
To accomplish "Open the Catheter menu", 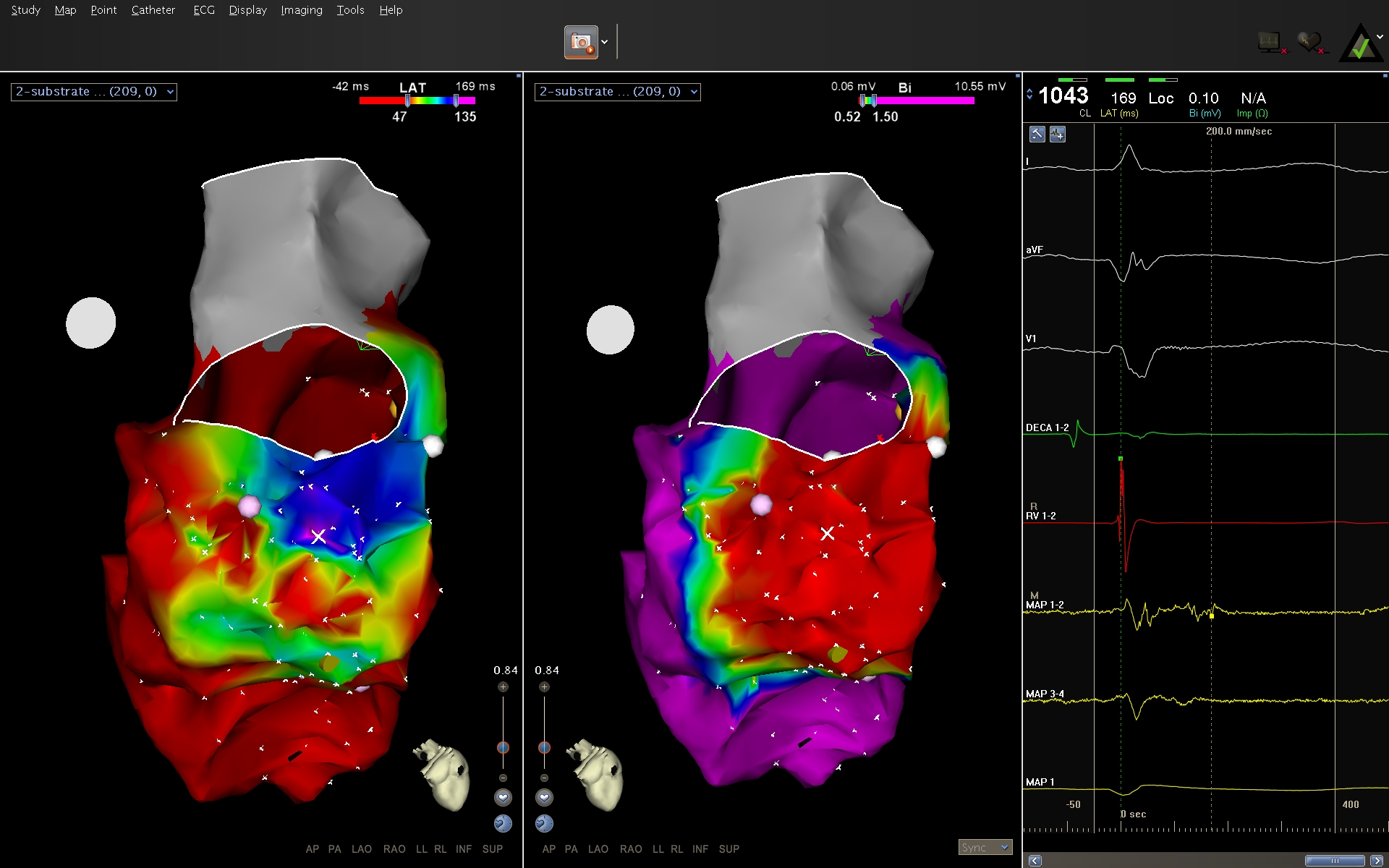I will tap(153, 10).
